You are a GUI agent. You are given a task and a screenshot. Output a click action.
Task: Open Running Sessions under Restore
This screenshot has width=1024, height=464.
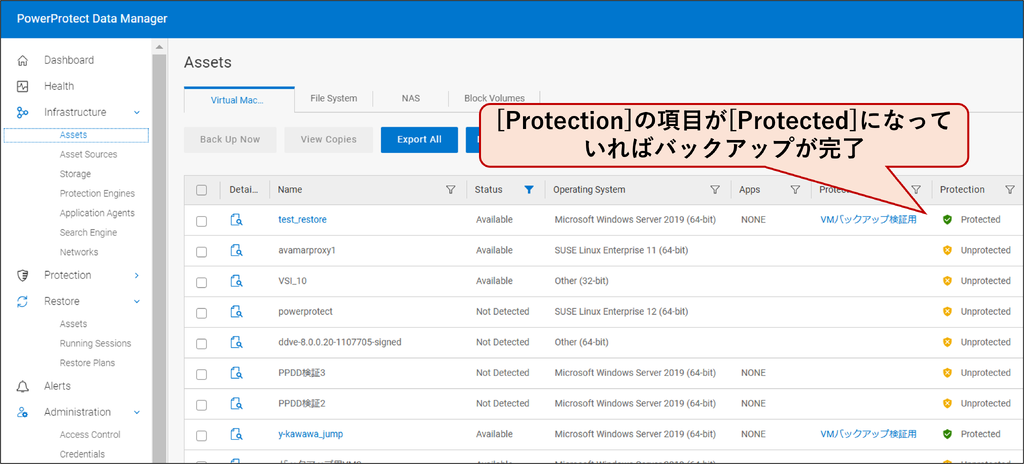[95, 343]
